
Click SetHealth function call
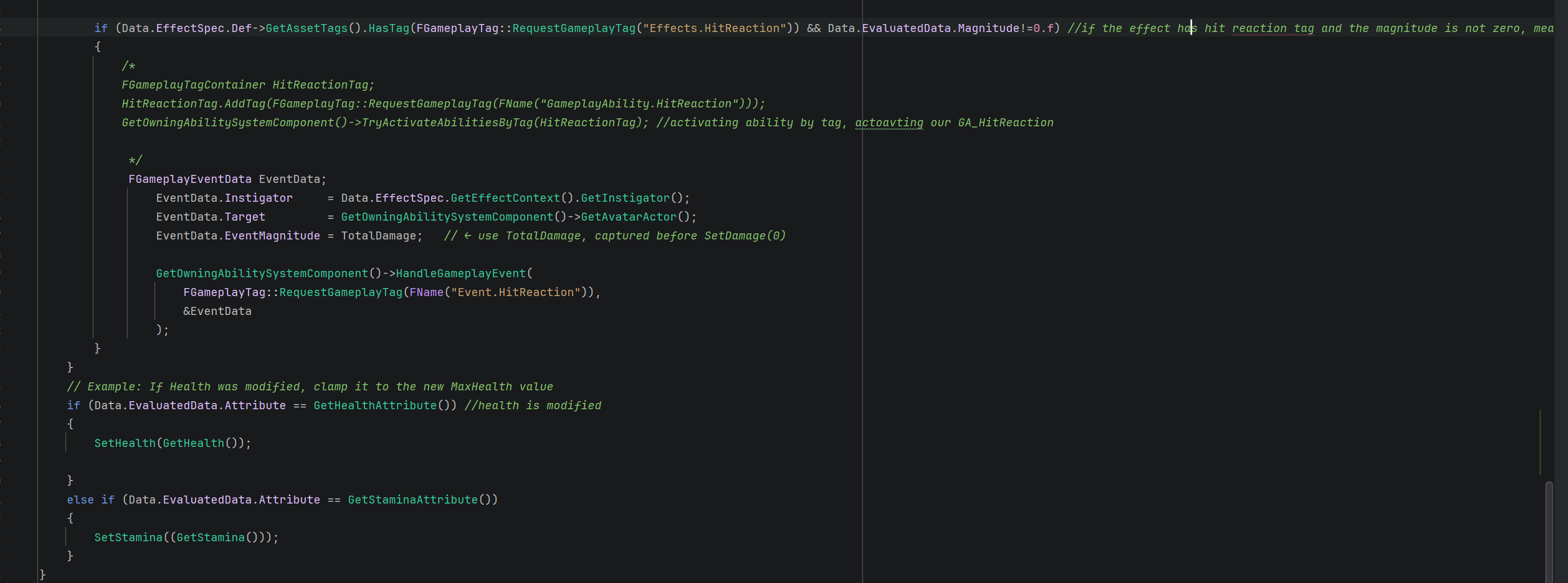[x=125, y=444]
